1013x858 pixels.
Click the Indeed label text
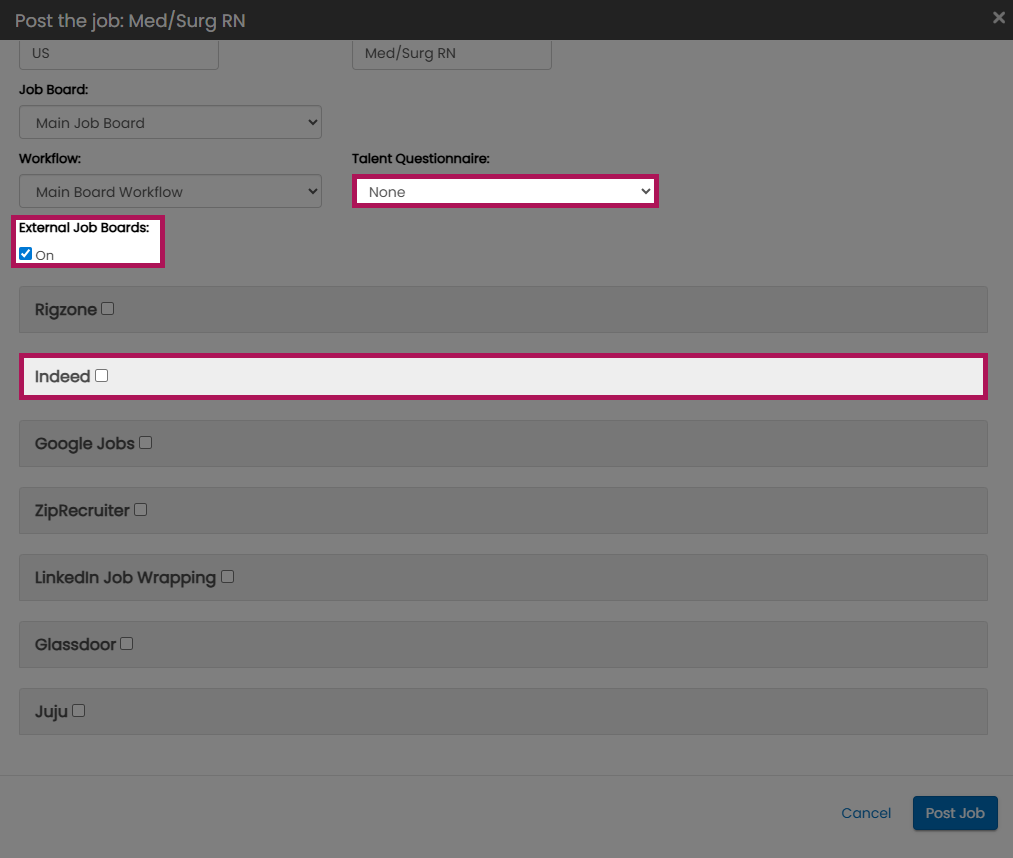(x=62, y=376)
